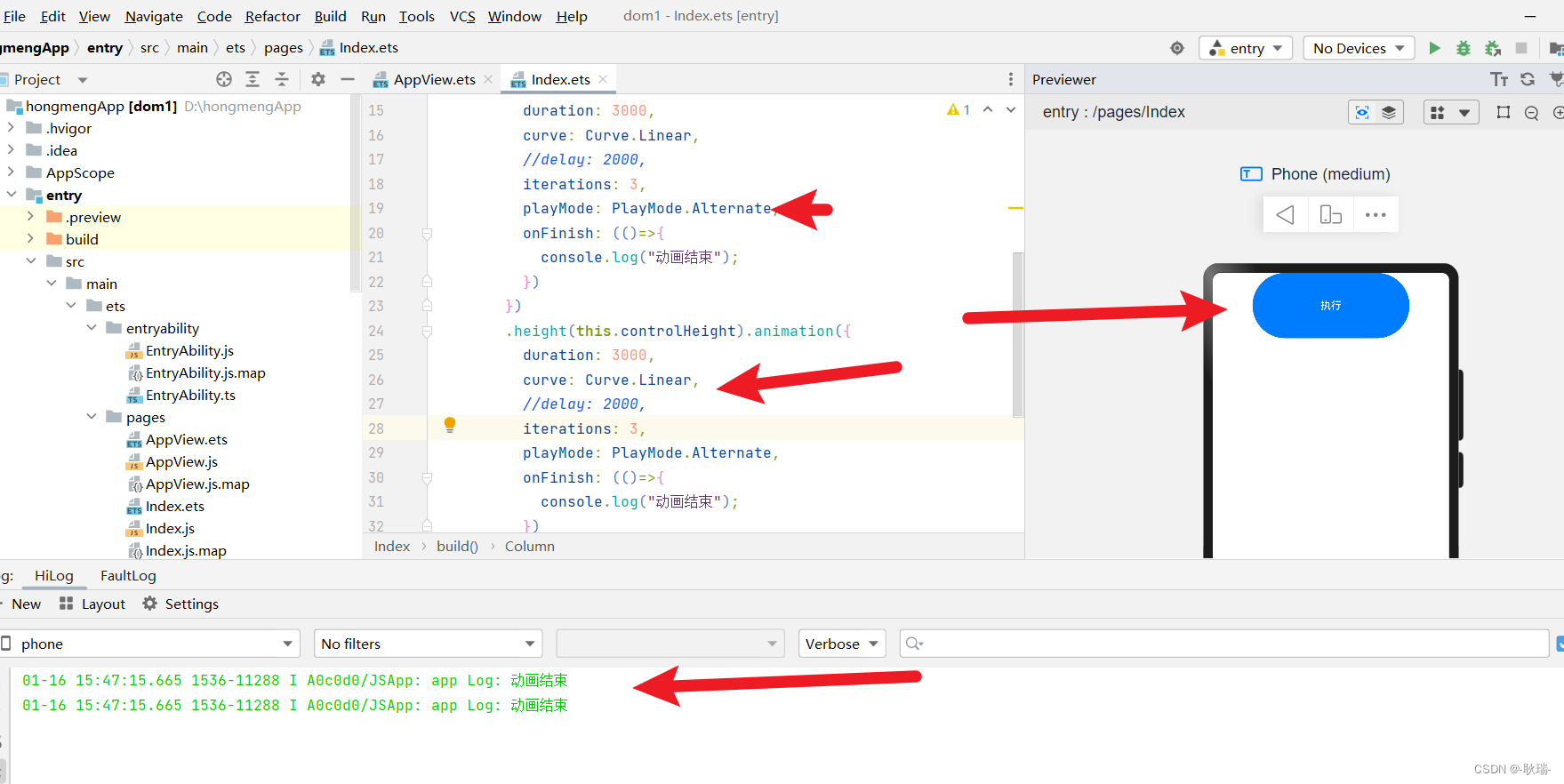Click the target locate icon beside entry dropdown
This screenshot has width=1564, height=784.
[x=1177, y=48]
